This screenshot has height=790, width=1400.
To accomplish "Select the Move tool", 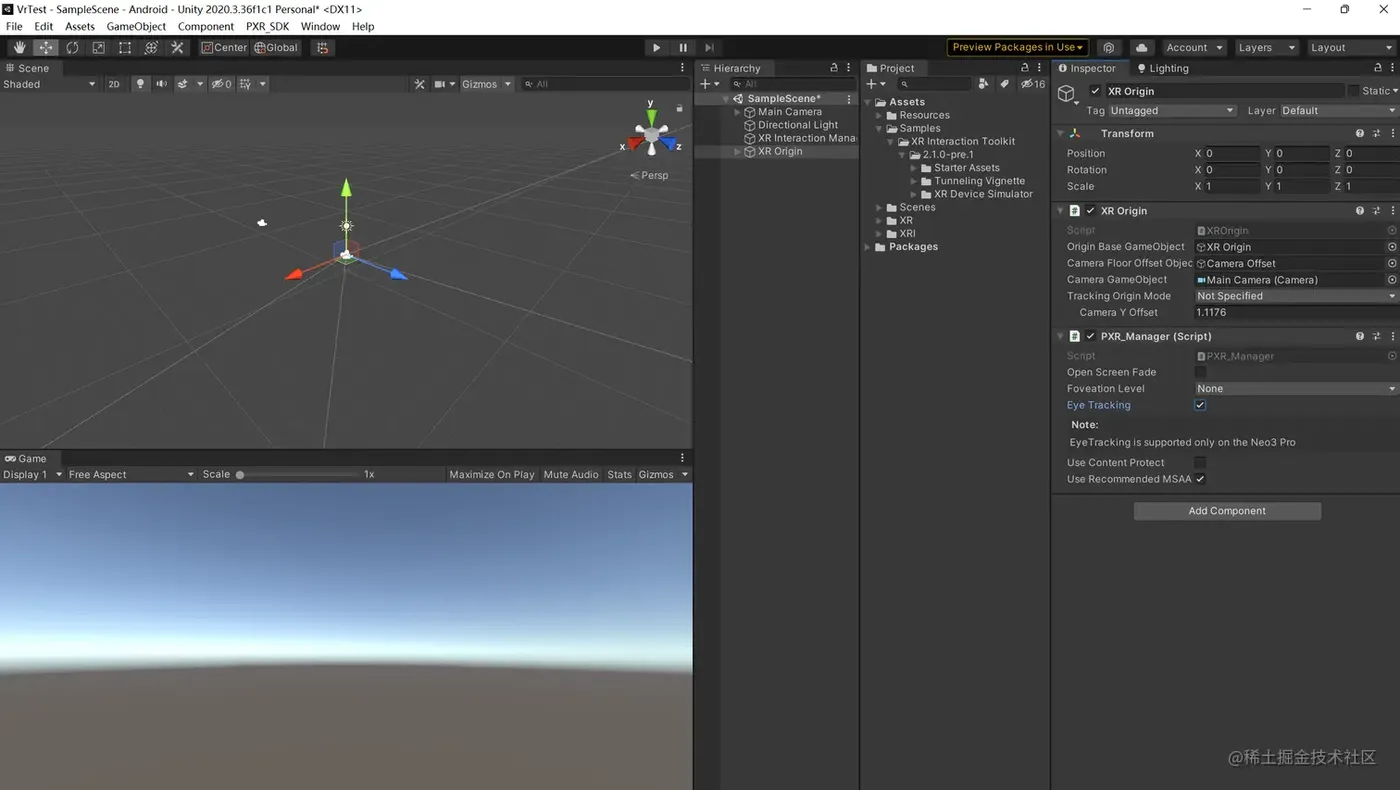I will [46, 47].
